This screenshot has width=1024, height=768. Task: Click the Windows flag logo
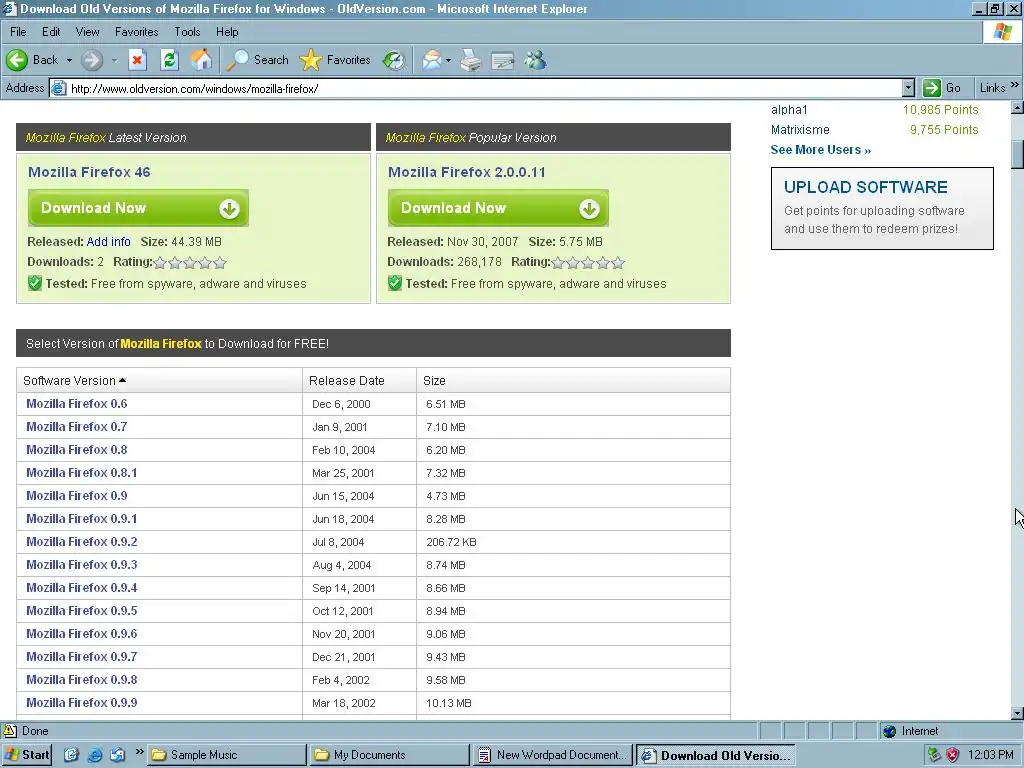tap(1002, 31)
